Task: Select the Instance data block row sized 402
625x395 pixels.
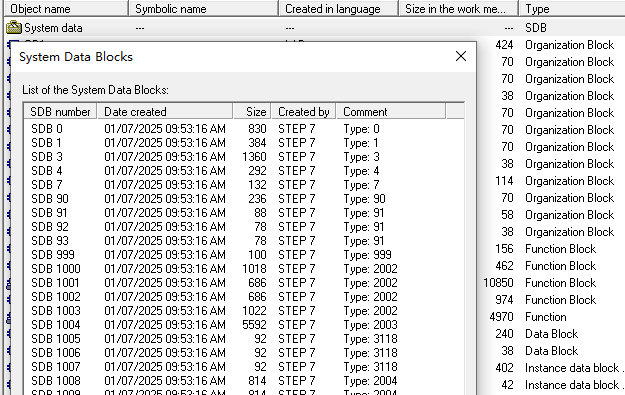Action: click(551, 367)
